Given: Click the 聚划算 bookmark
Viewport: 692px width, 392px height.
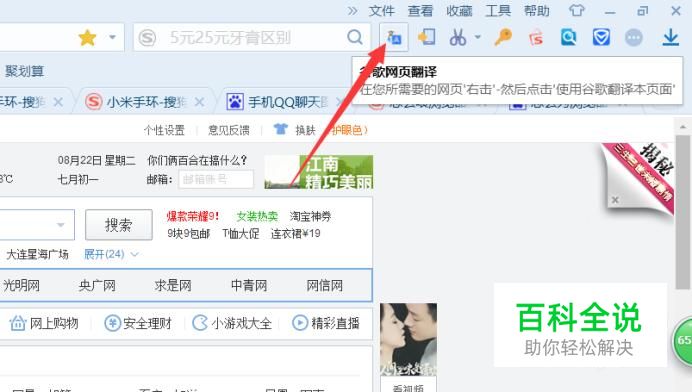Looking at the screenshot, I should [25, 71].
